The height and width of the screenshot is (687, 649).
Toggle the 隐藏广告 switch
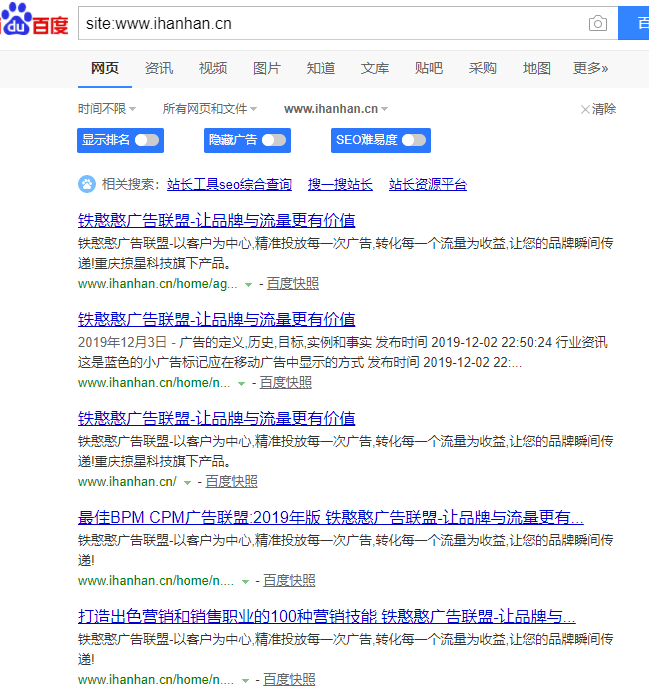[274, 140]
